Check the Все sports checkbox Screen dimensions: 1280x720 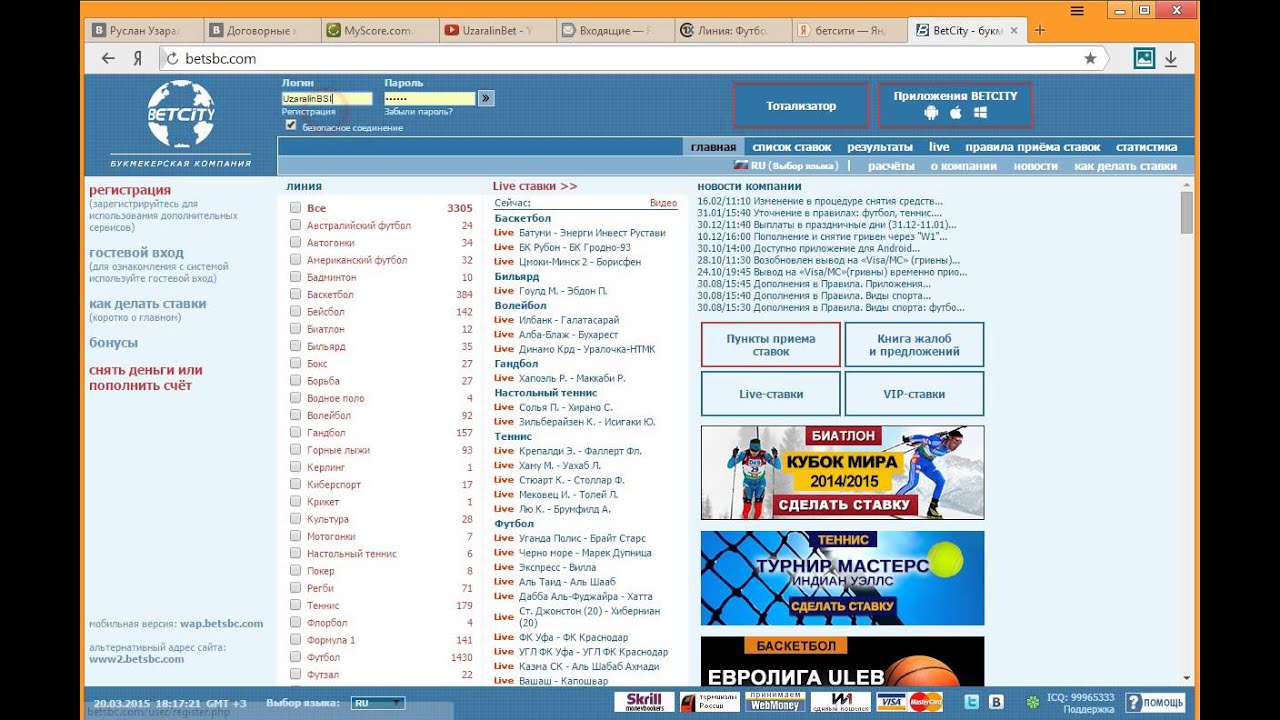(295, 208)
